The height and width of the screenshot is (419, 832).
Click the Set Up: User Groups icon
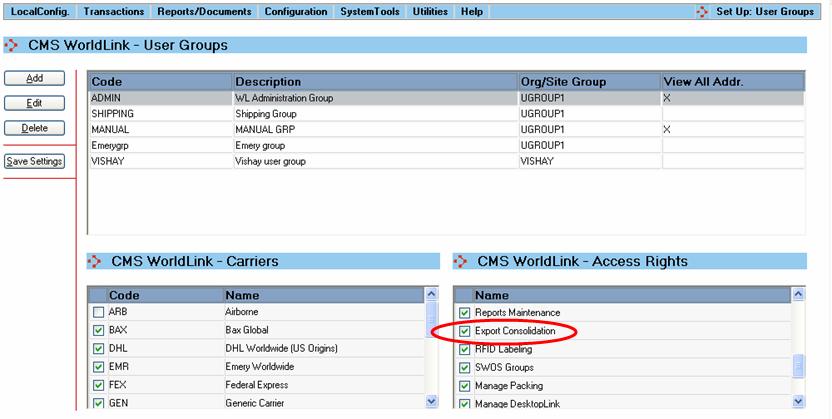pyautogui.click(x=698, y=12)
